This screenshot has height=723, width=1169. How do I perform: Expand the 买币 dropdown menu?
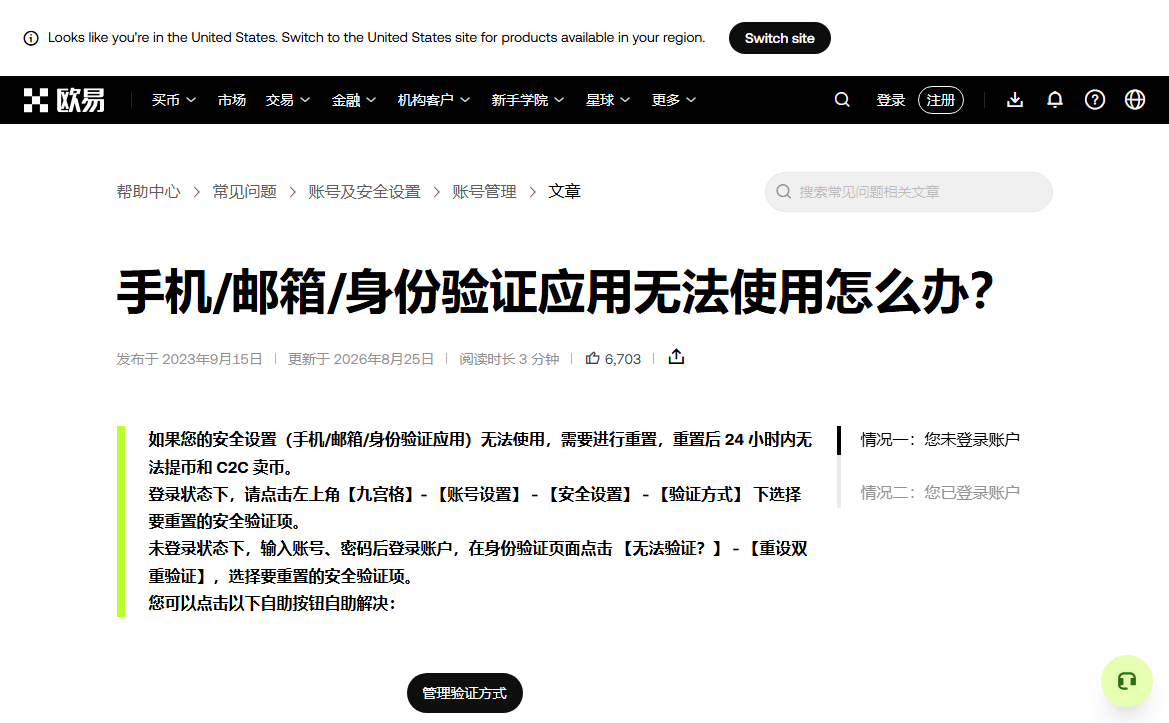[174, 100]
